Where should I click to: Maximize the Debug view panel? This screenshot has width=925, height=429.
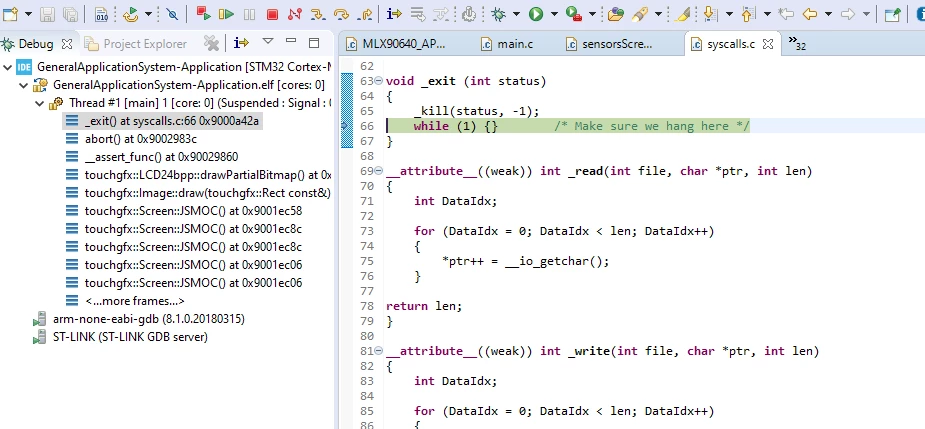pyautogui.click(x=314, y=42)
